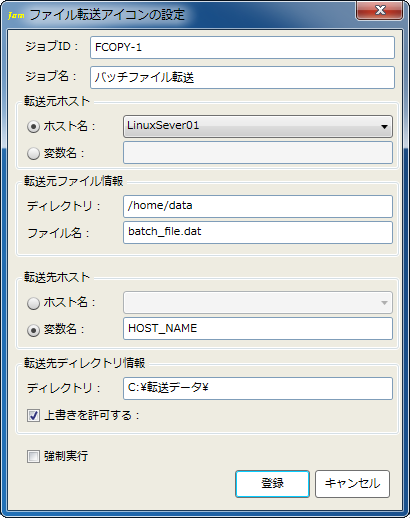Select the destination host 変数名 radio button
This screenshot has height=518, width=410.
[x=33, y=330]
